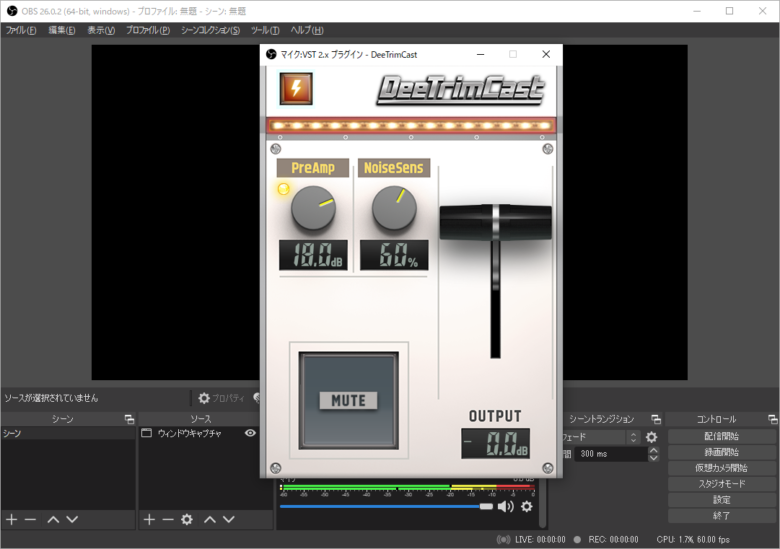
Task: Open source properties gear in the sources panel
Action: [x=186, y=519]
